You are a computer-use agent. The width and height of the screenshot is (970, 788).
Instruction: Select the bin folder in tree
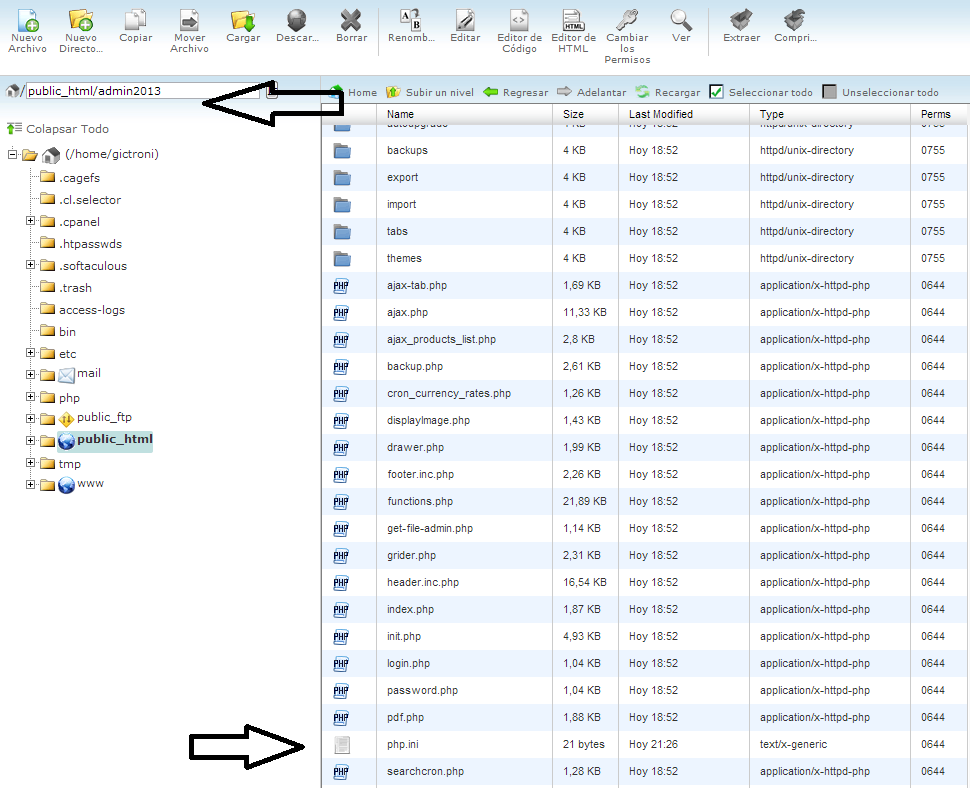[x=67, y=332]
